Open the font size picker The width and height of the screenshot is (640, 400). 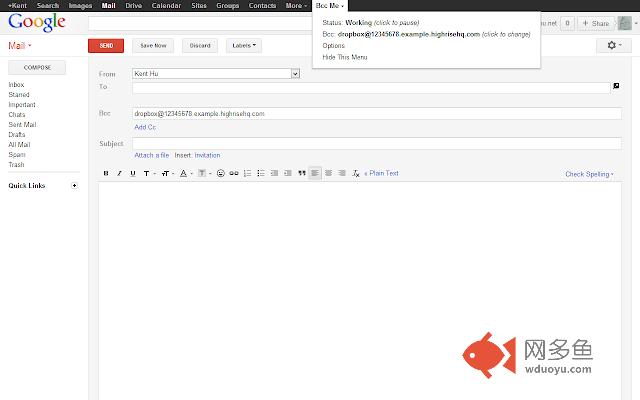click(x=167, y=173)
